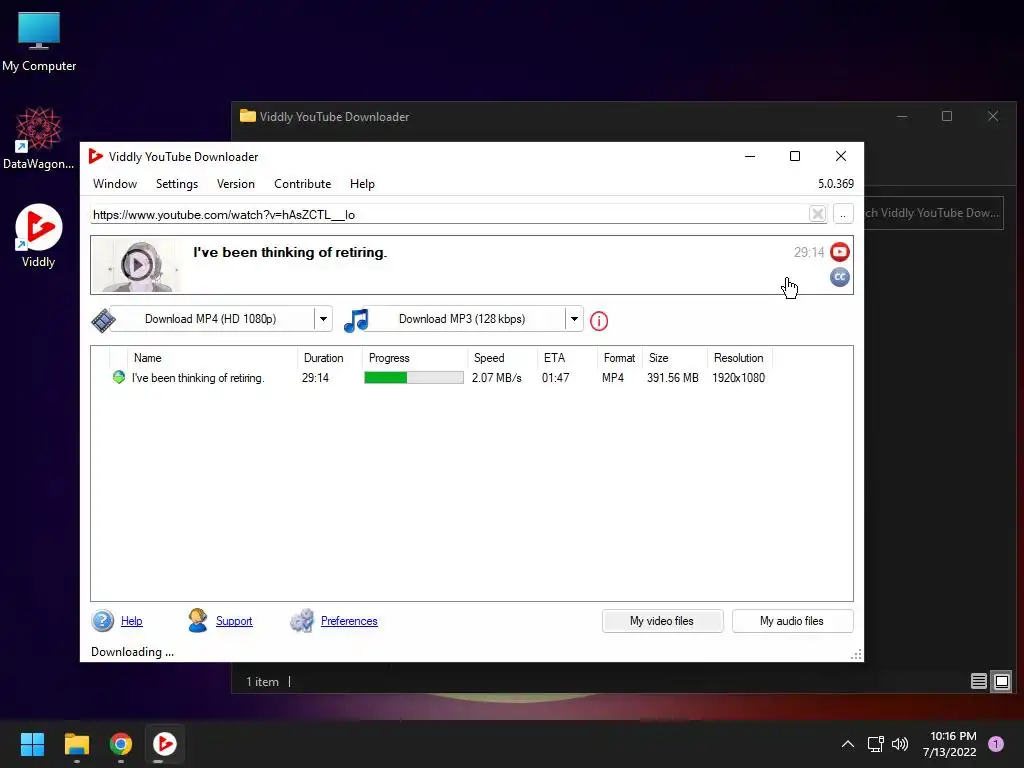Click the Support person icon

point(197,620)
